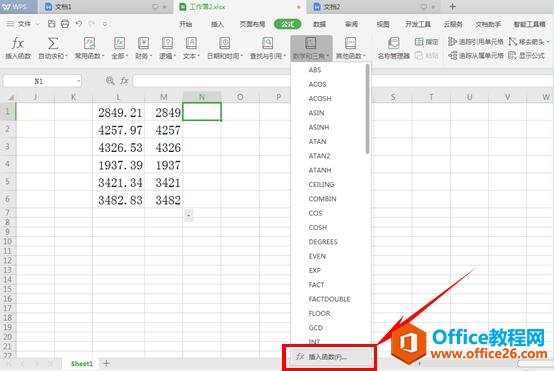
Task: Expand the arrow next to 文件
Action: [x=37, y=24]
